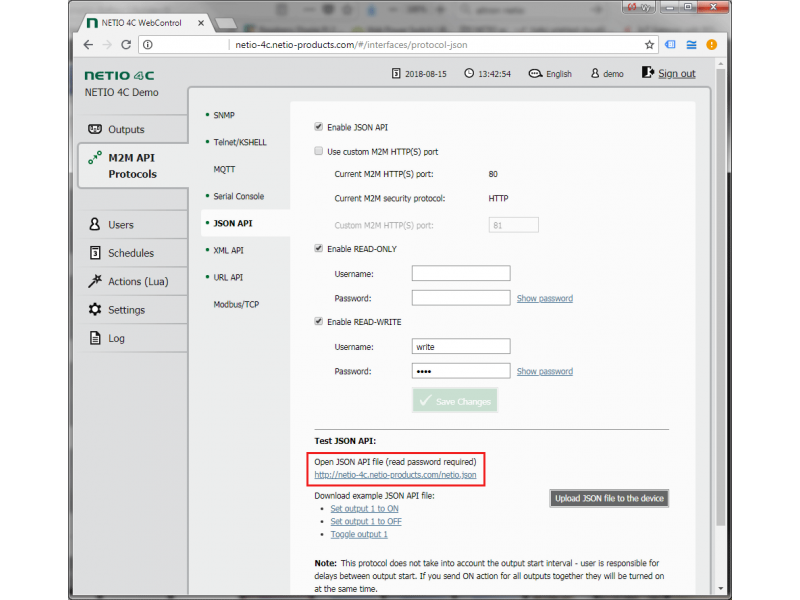Open the demo user profile
Screen dimensions: 800x600
(607, 74)
